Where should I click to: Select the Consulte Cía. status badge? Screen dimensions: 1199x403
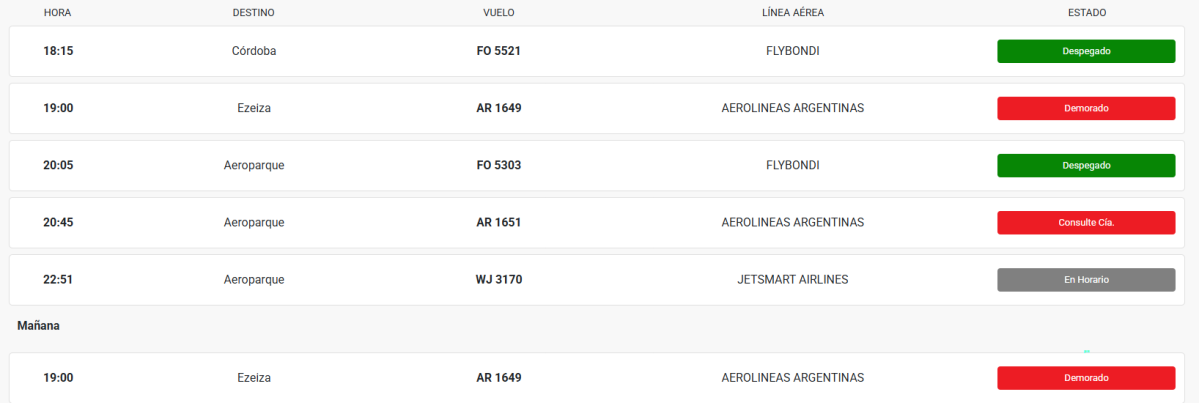click(1085, 222)
